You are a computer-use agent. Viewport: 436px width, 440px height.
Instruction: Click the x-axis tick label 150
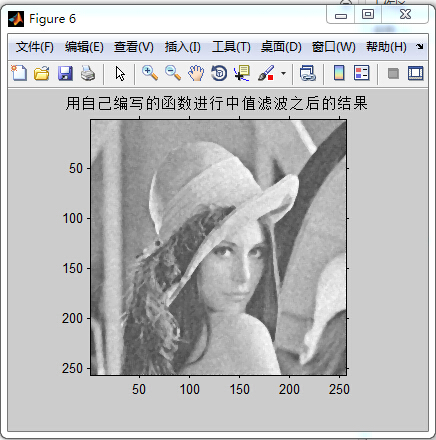239,389
